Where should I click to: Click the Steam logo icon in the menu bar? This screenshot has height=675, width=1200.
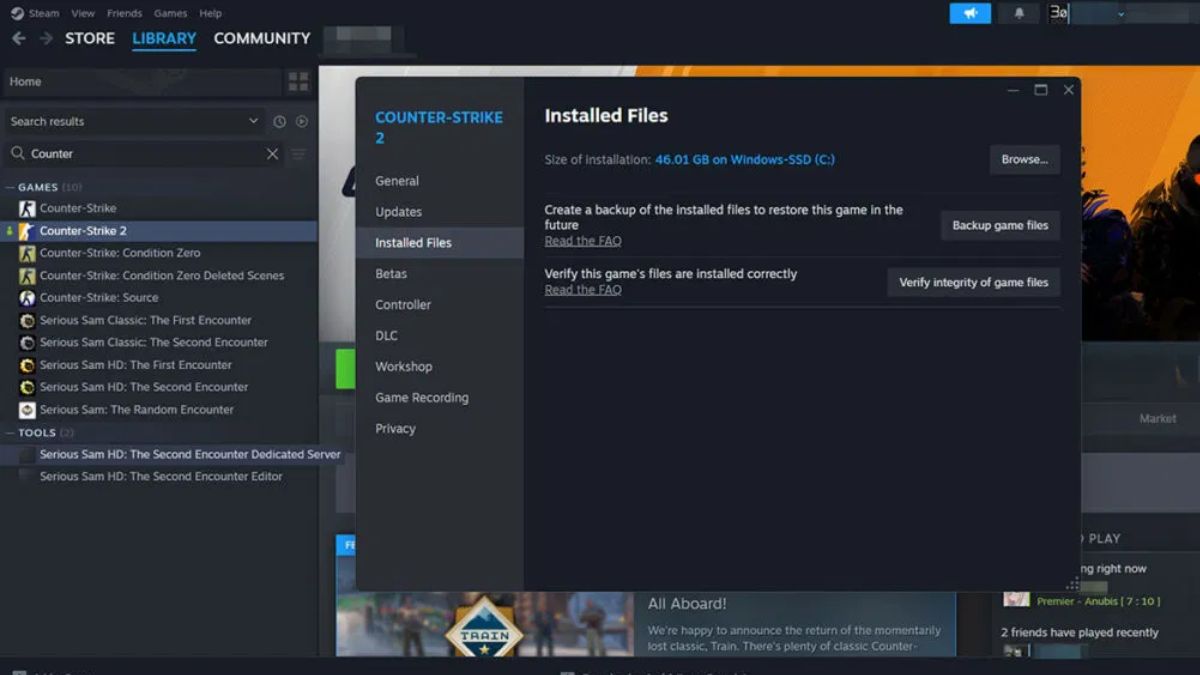pos(17,13)
